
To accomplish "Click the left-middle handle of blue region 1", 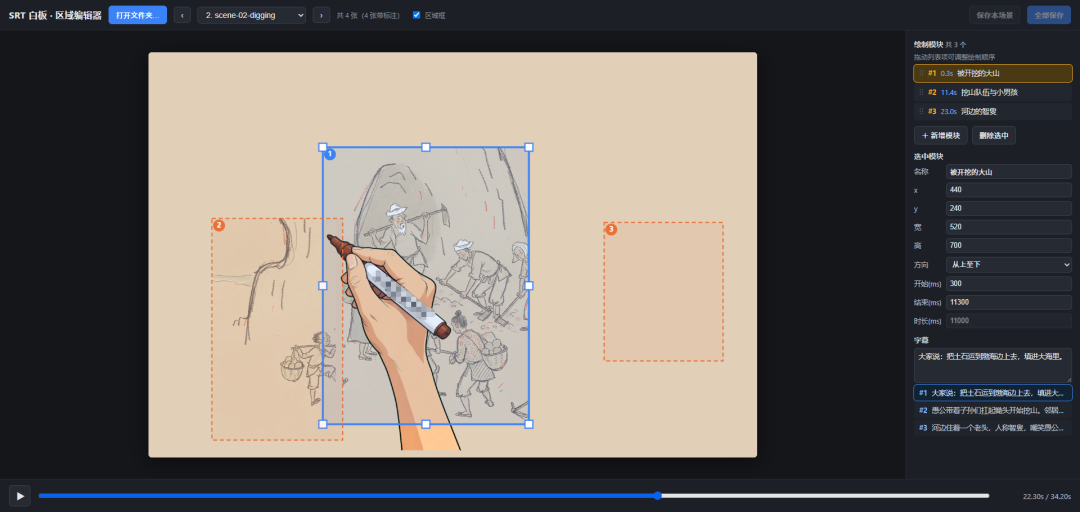I will click(322, 285).
